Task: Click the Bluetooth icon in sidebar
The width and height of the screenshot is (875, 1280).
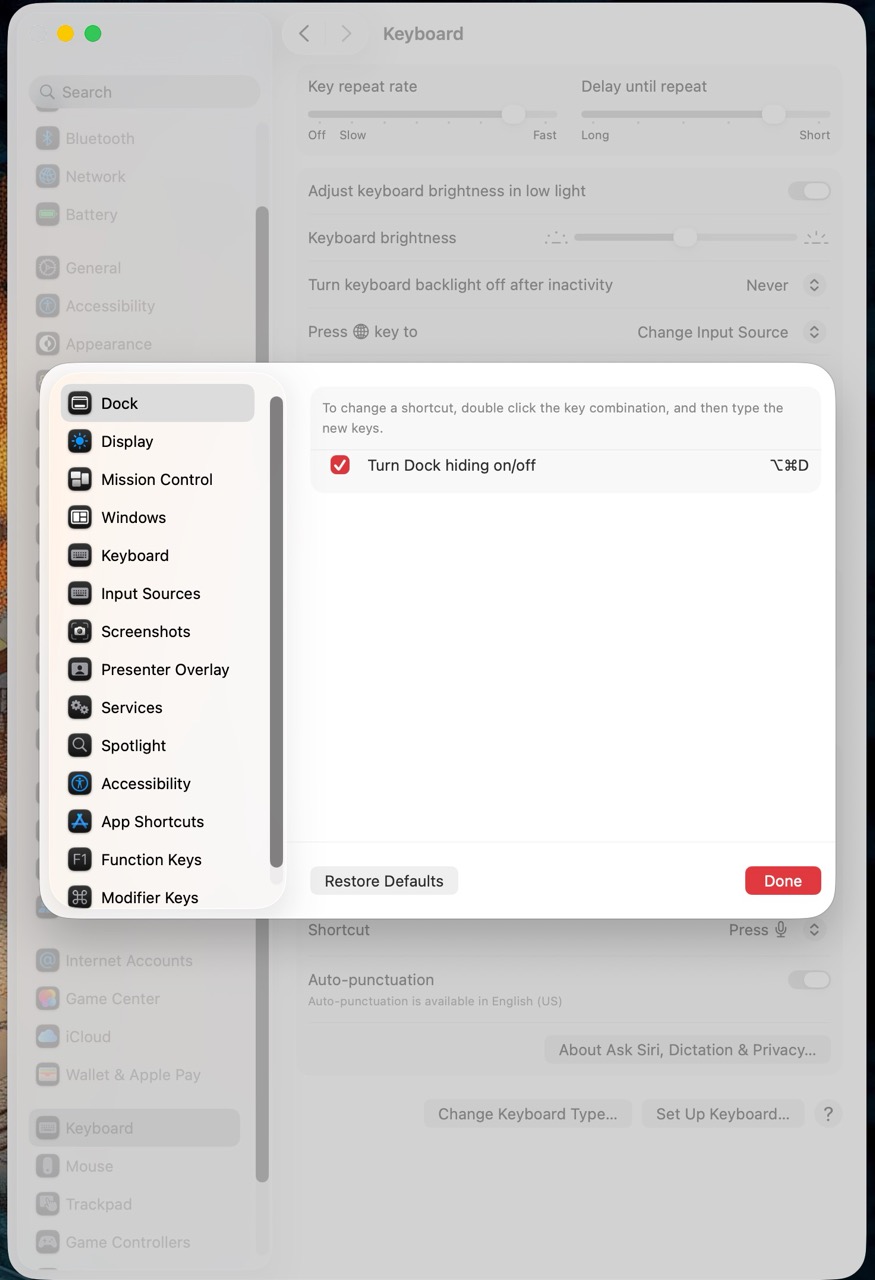Action: pos(48,138)
